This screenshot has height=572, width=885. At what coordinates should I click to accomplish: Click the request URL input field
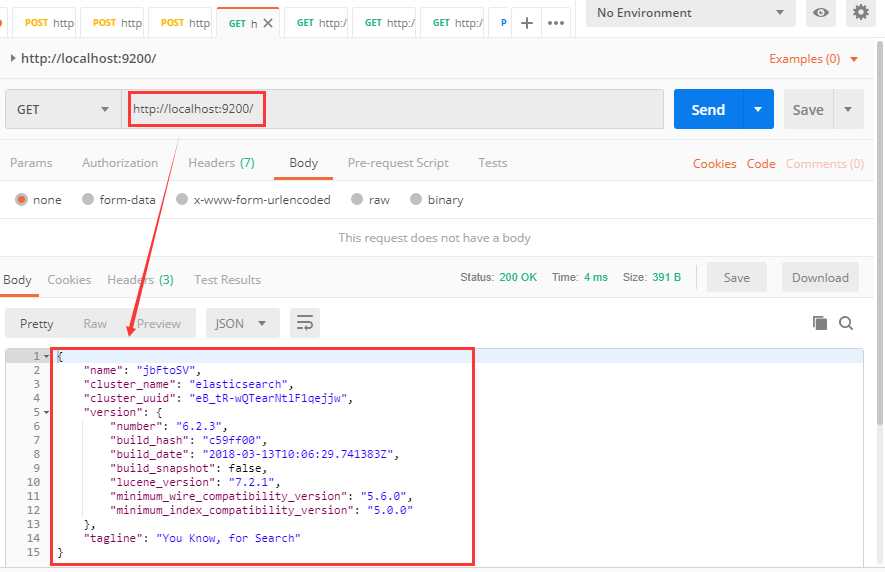[x=392, y=109]
